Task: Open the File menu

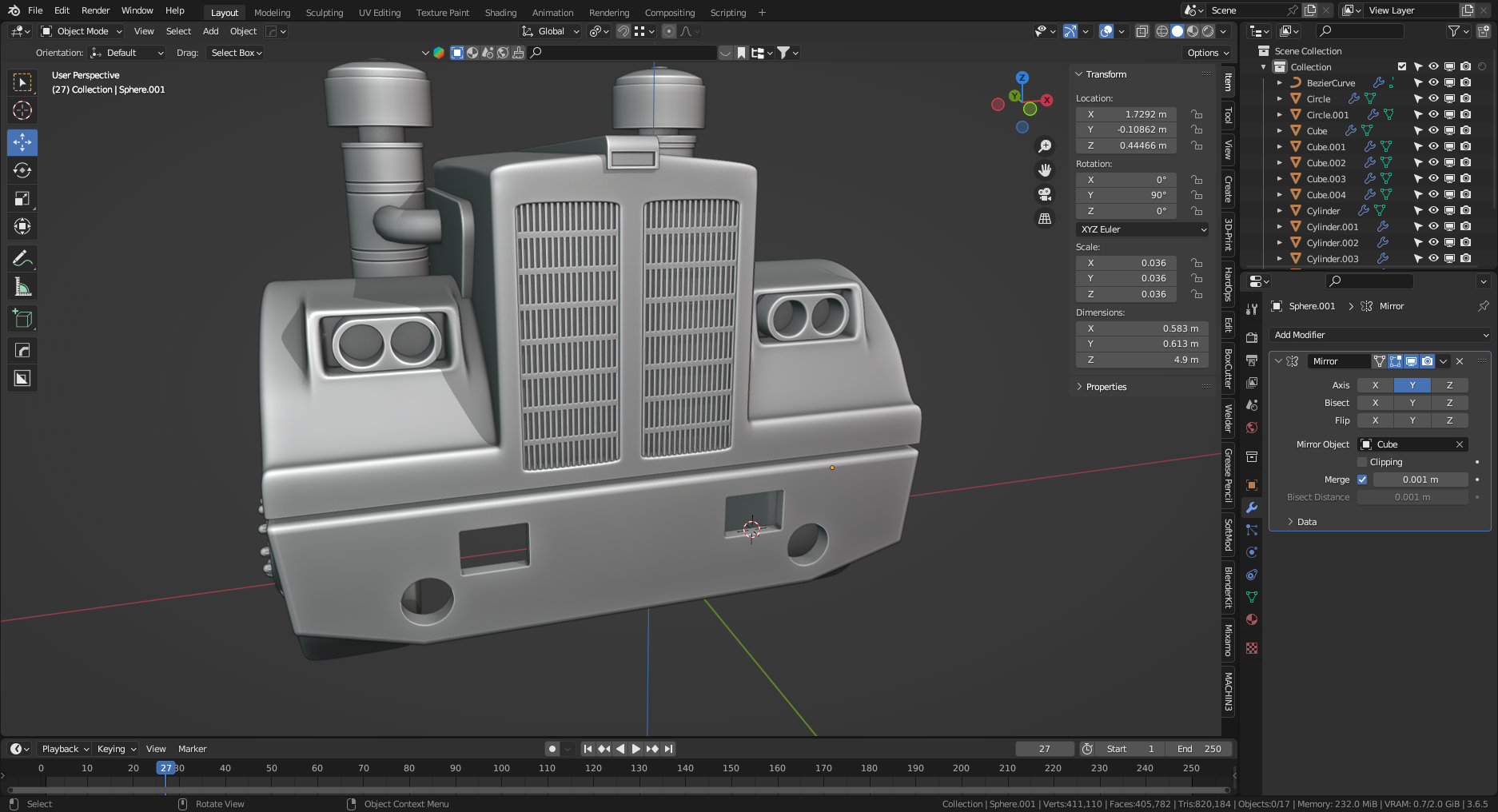Action: pos(35,10)
